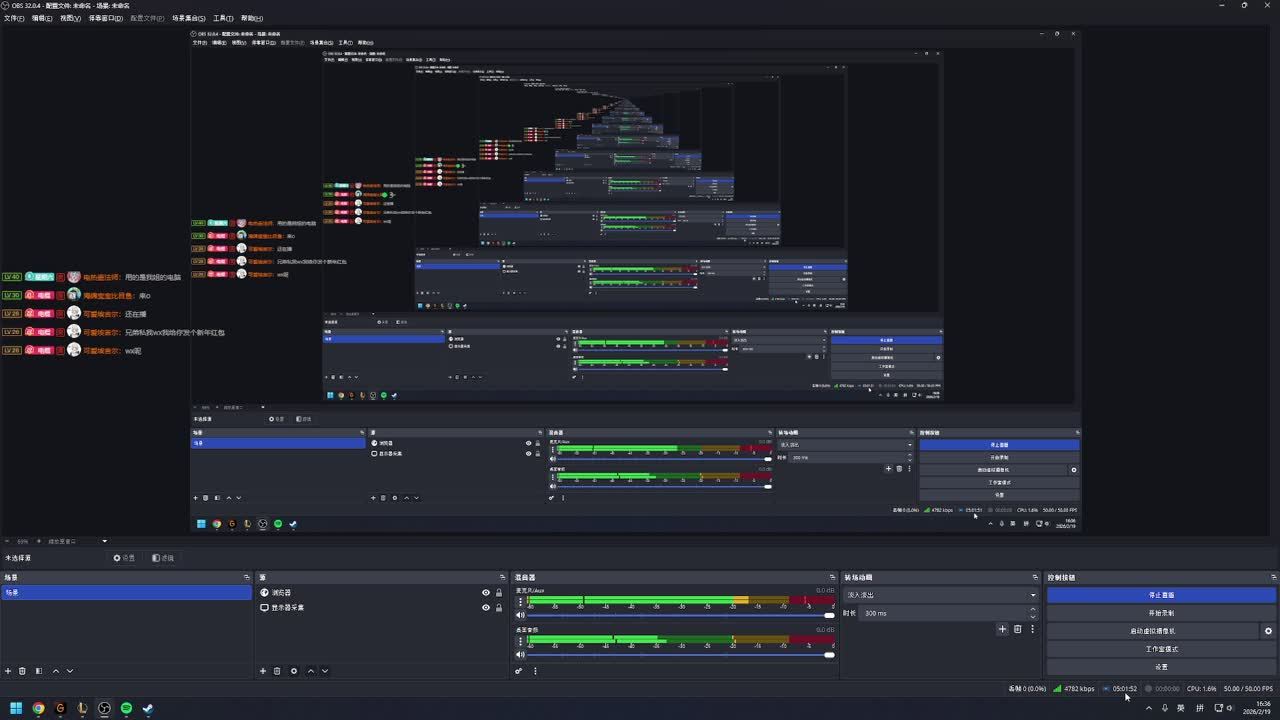Click the 麦克风/Aux volume slider
1280x720 pixels.
680,615
